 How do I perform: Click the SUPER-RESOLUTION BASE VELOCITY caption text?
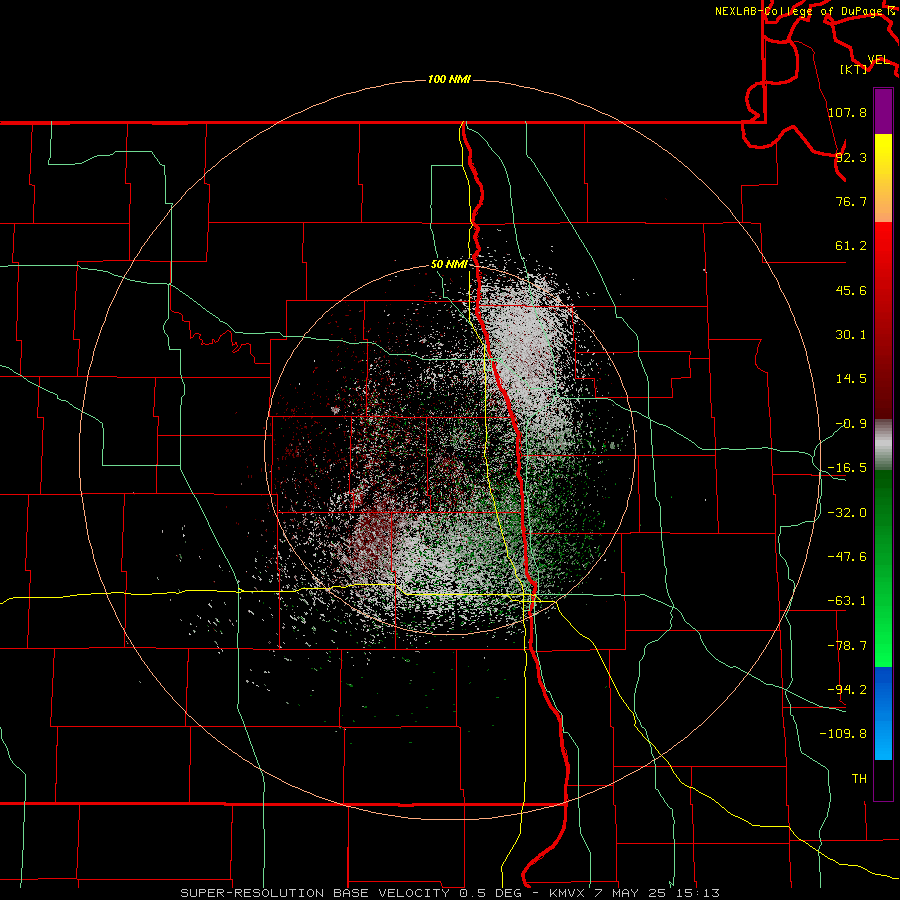coord(315,893)
